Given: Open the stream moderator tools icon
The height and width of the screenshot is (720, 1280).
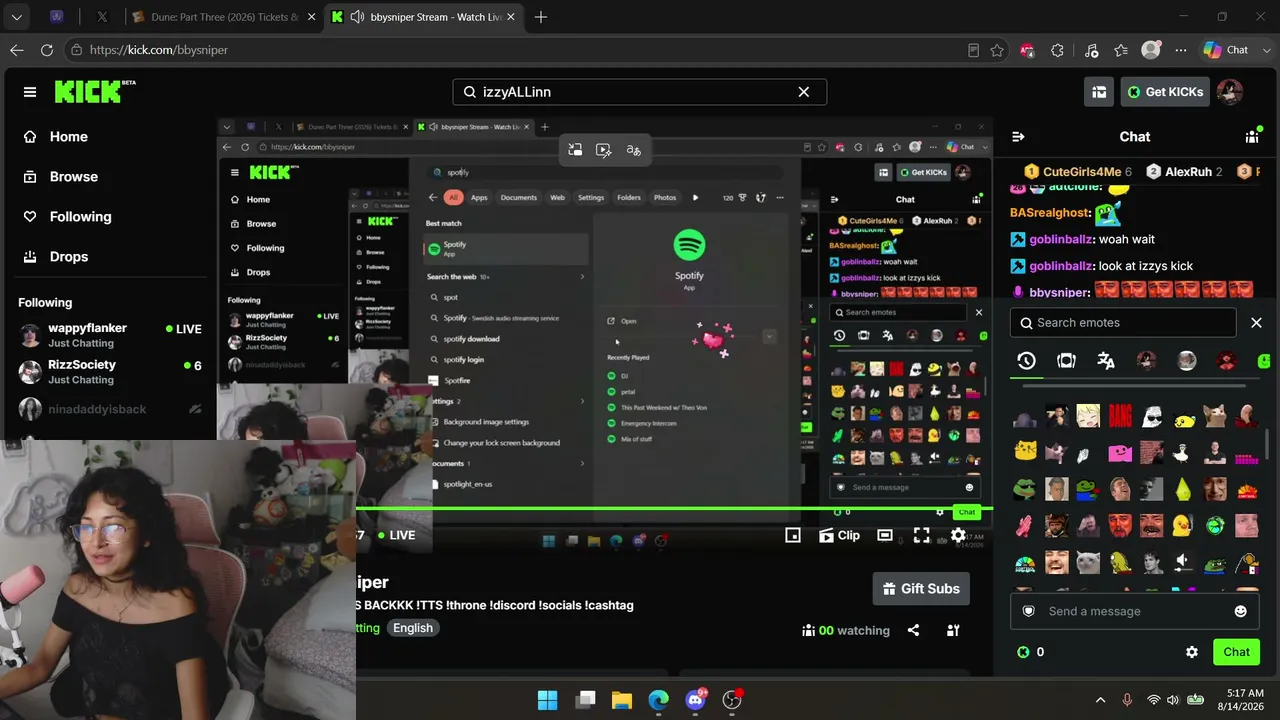Looking at the screenshot, I should point(953,630).
